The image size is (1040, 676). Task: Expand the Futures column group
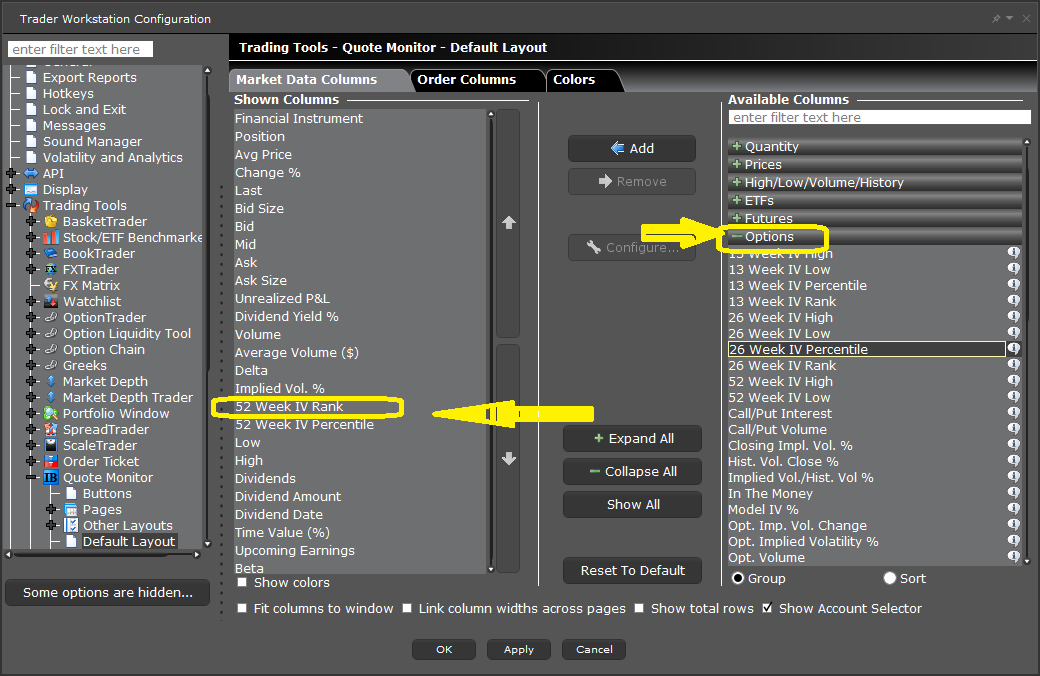pyautogui.click(x=736, y=218)
